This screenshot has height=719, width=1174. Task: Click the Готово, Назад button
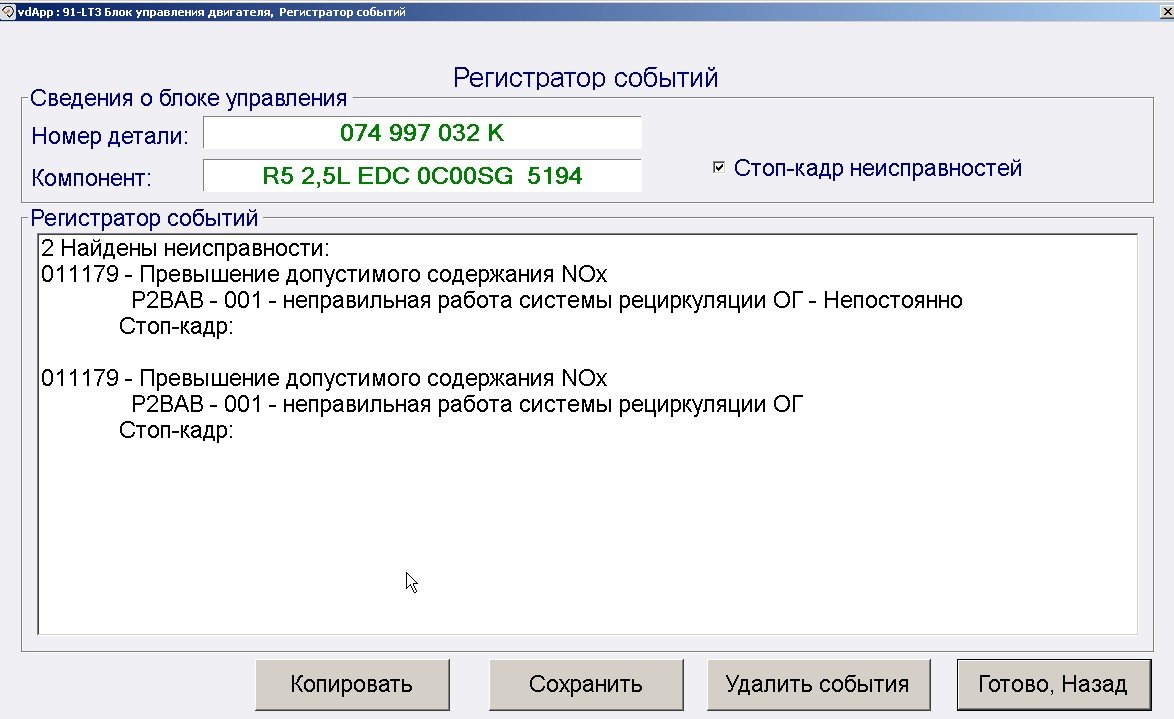click(1053, 685)
